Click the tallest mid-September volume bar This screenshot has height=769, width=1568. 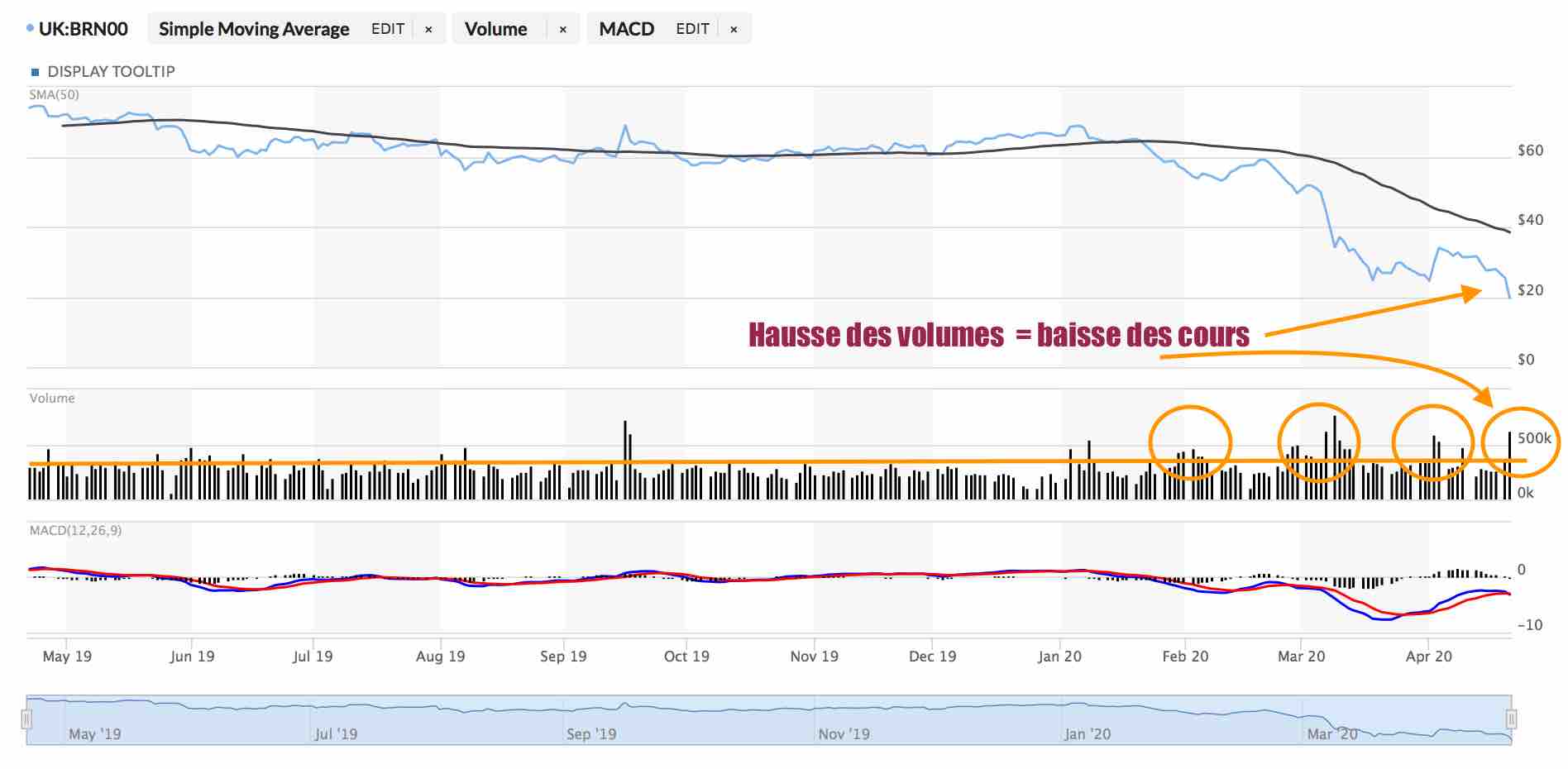click(x=625, y=460)
